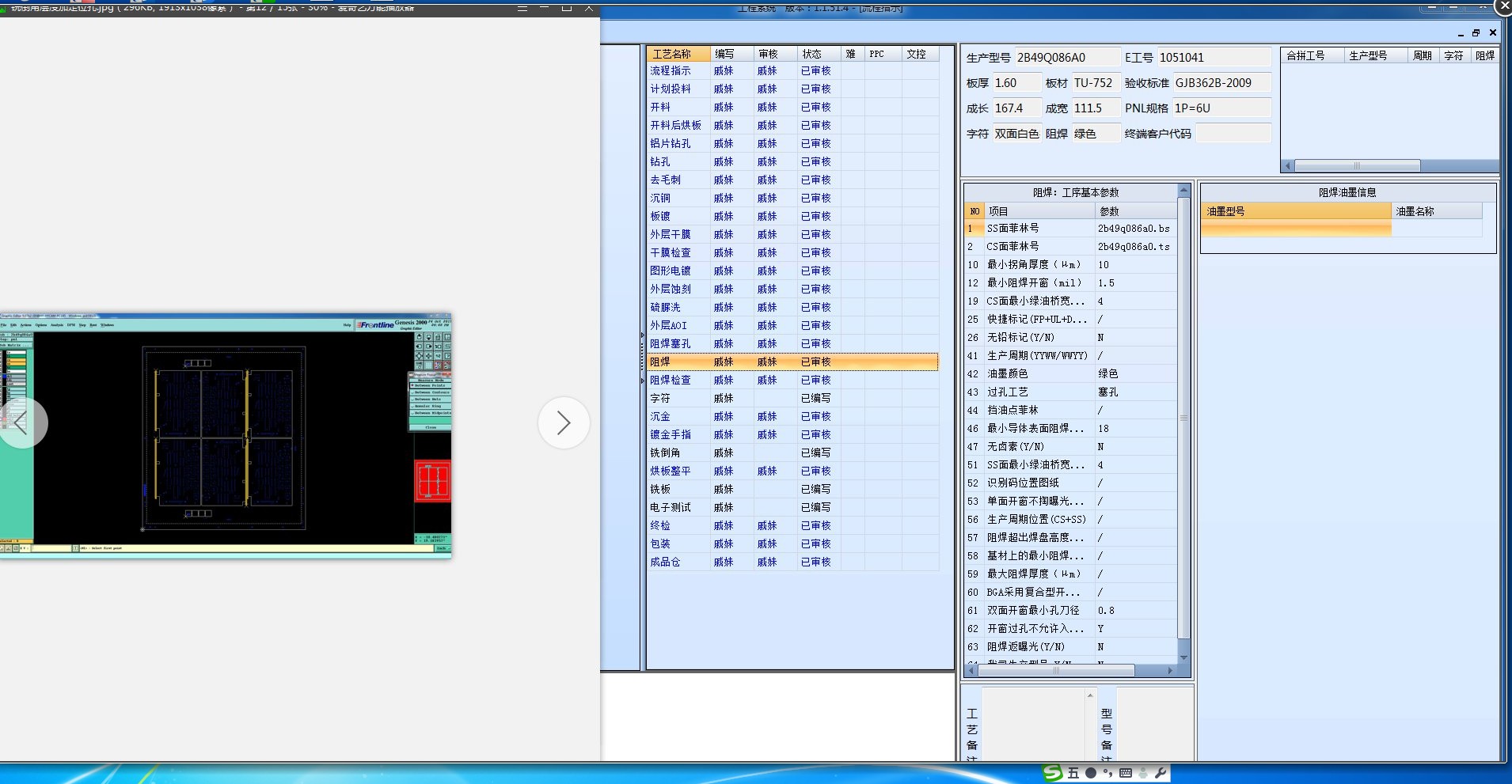Click the up arrow of parameter table scrollbar
Image resolution: width=1512 pixels, height=784 pixels.
[1183, 190]
